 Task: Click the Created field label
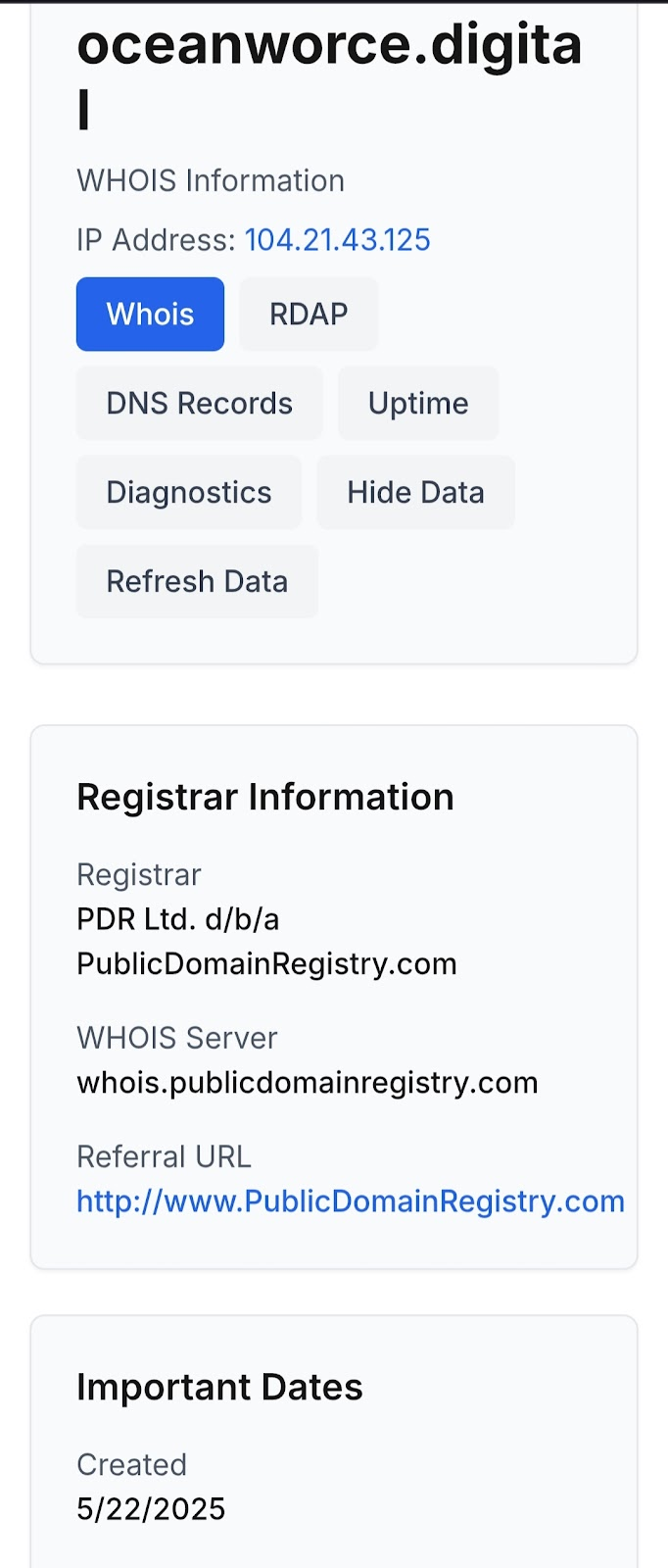point(131,1464)
